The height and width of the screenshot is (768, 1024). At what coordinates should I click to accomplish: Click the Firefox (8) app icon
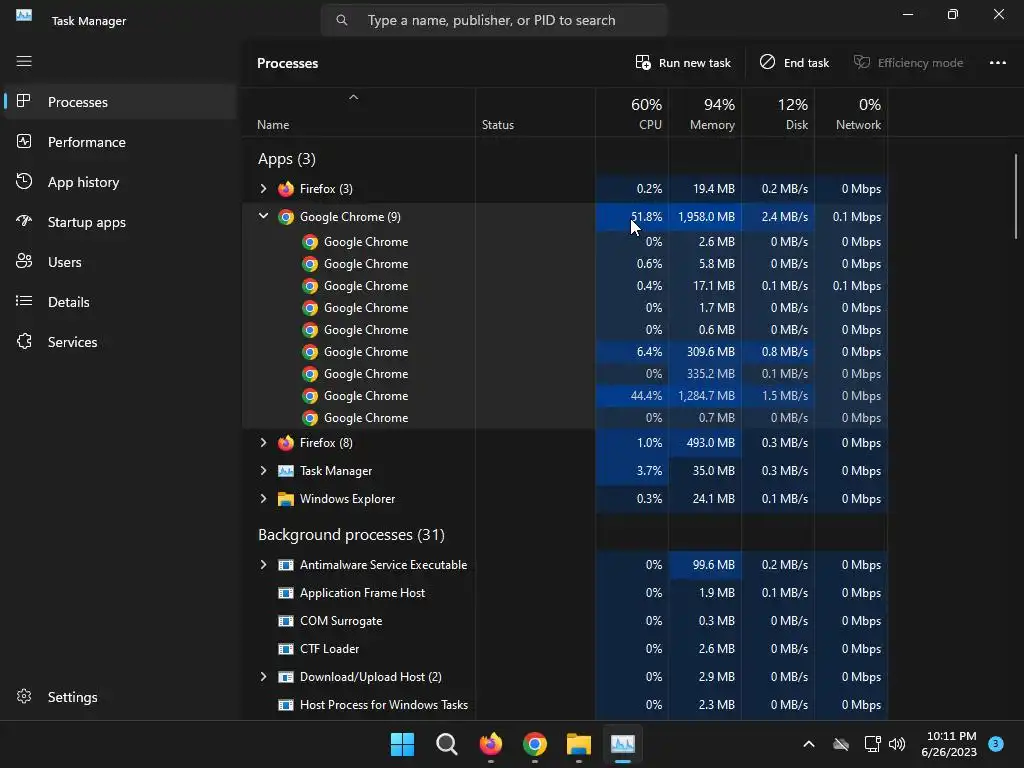(x=285, y=443)
